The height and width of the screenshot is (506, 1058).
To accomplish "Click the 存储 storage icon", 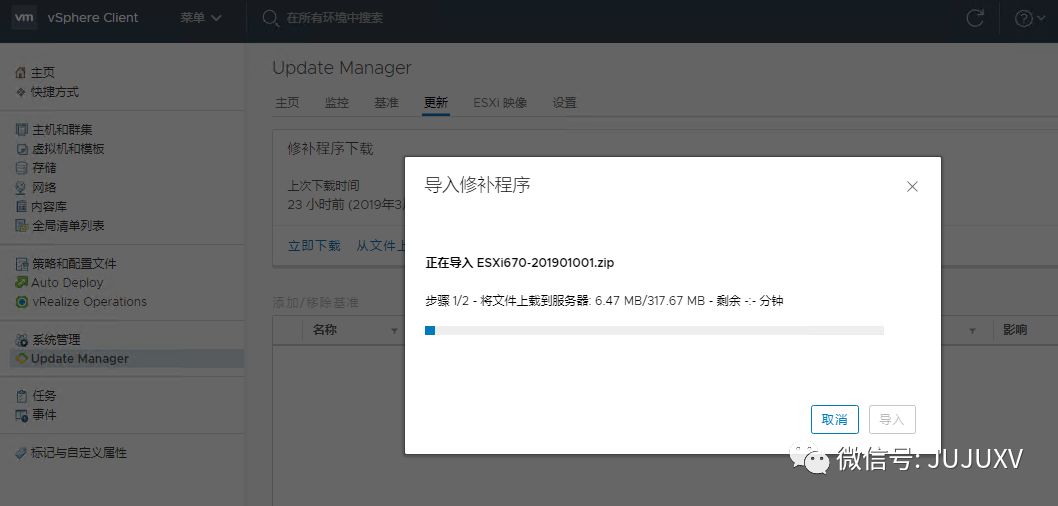I will coord(22,168).
